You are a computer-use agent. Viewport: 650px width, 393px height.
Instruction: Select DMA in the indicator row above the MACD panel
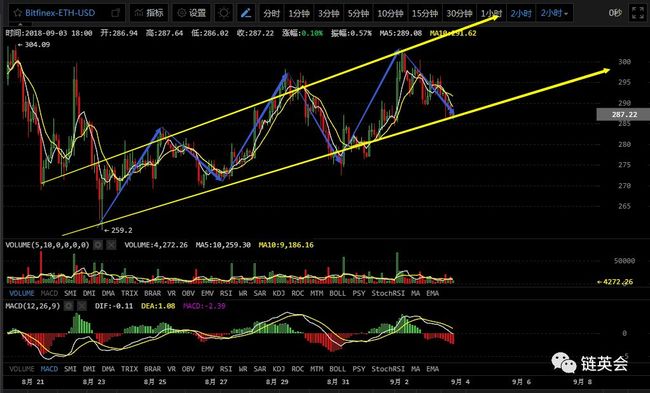tap(108, 293)
